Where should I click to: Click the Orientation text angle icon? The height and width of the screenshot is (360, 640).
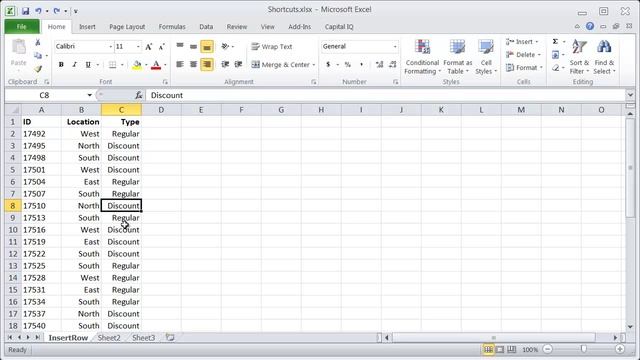(225, 47)
